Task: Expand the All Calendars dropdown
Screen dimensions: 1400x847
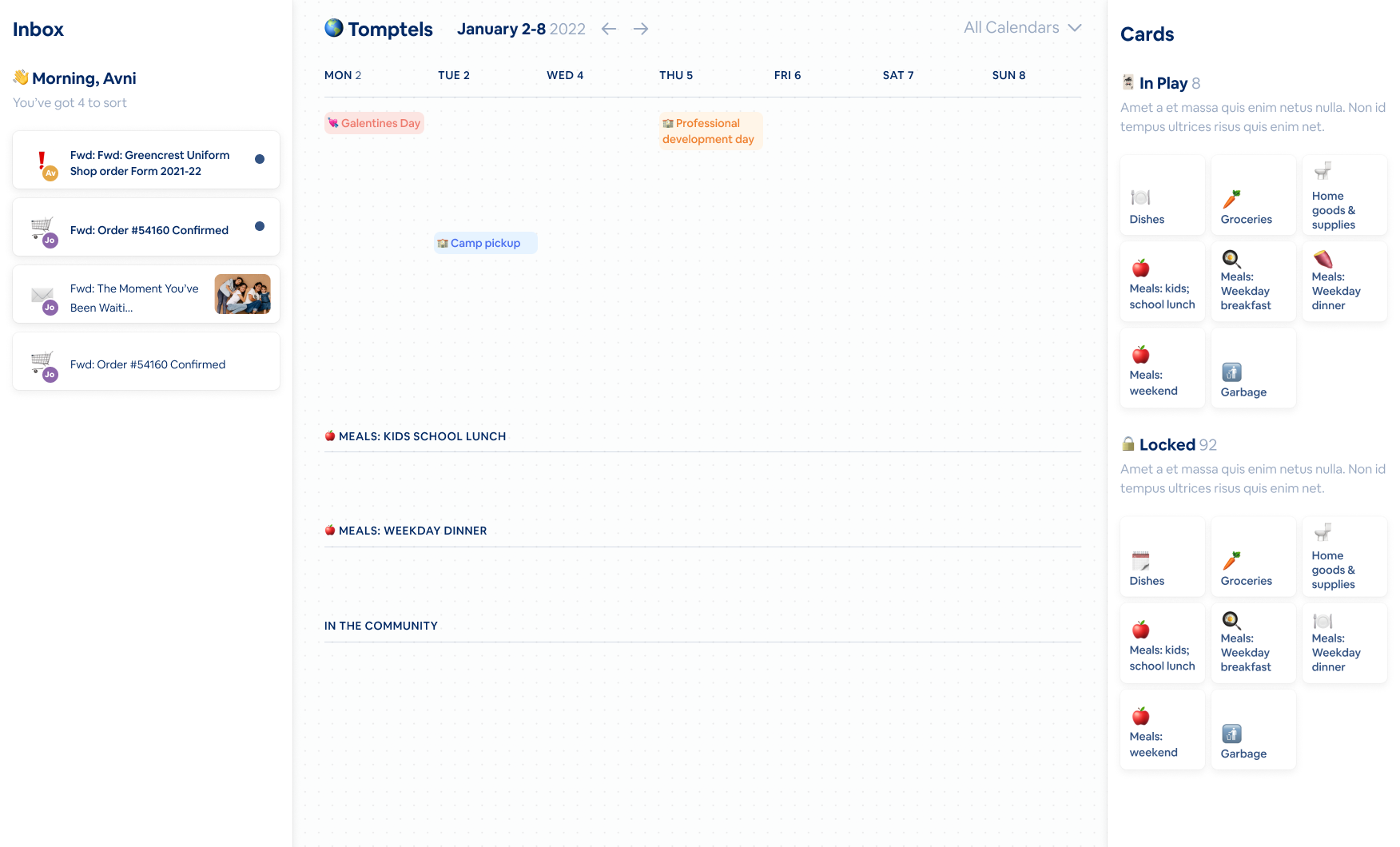Action: point(1022,28)
